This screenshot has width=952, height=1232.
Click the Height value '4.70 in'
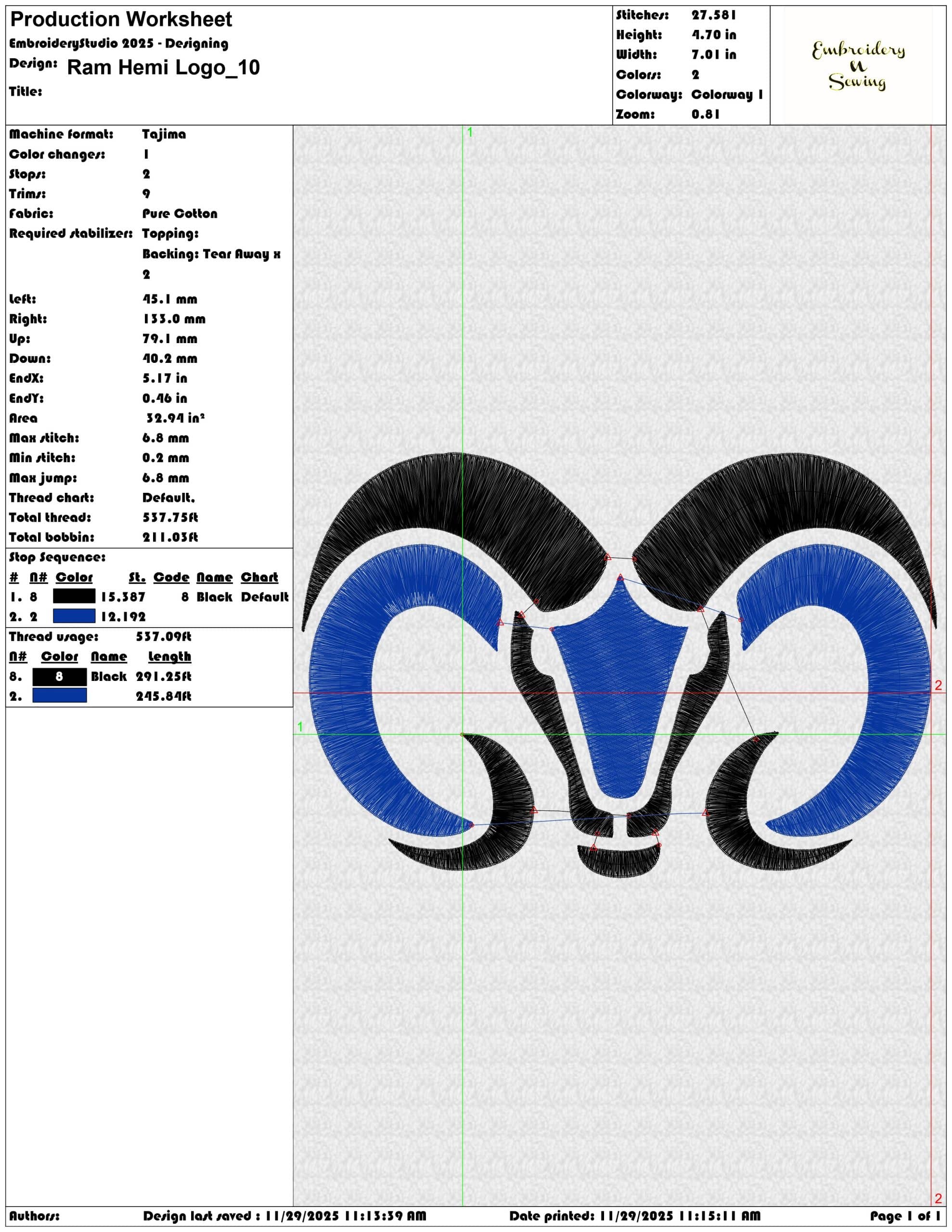point(714,35)
